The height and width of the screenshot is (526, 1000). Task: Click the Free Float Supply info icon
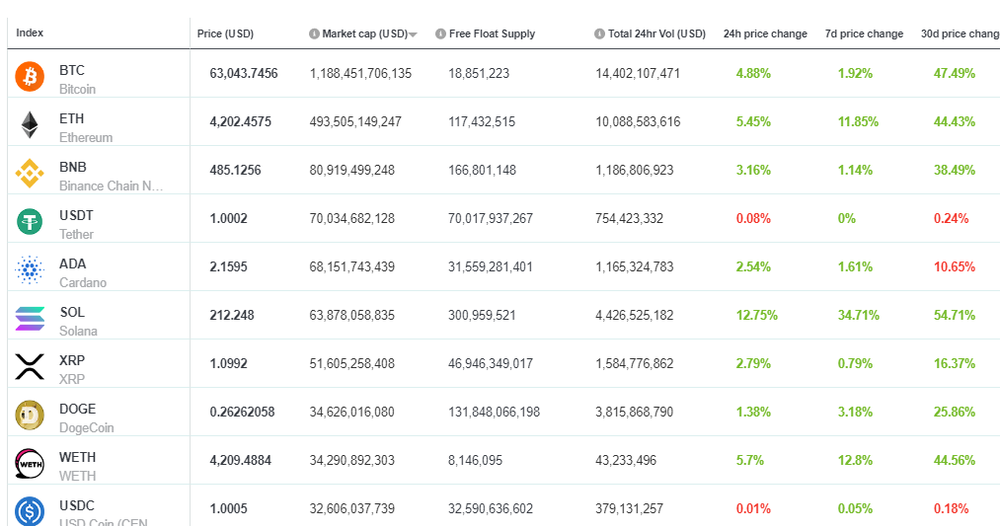click(440, 34)
